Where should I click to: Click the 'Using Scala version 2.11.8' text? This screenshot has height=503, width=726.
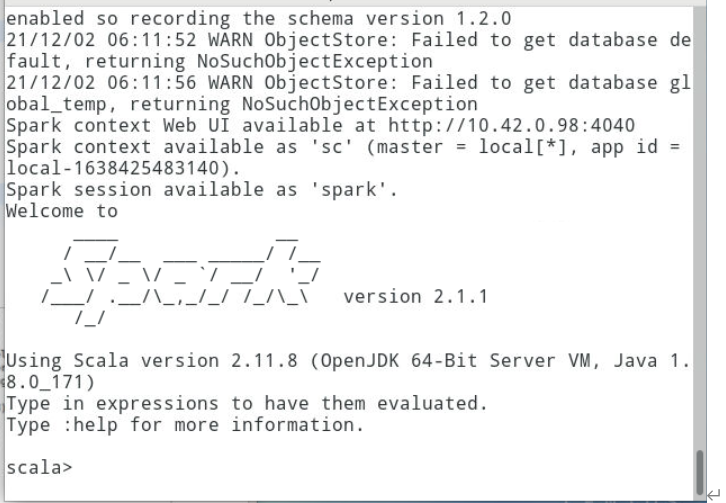coord(151,360)
